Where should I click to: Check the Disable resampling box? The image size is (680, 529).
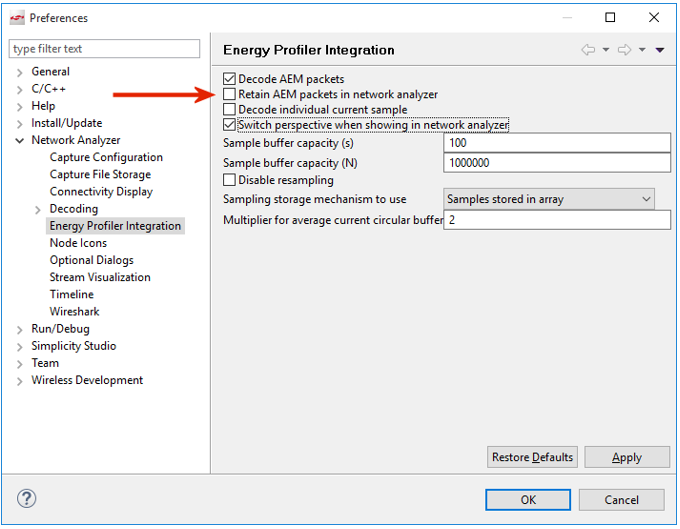click(x=229, y=180)
